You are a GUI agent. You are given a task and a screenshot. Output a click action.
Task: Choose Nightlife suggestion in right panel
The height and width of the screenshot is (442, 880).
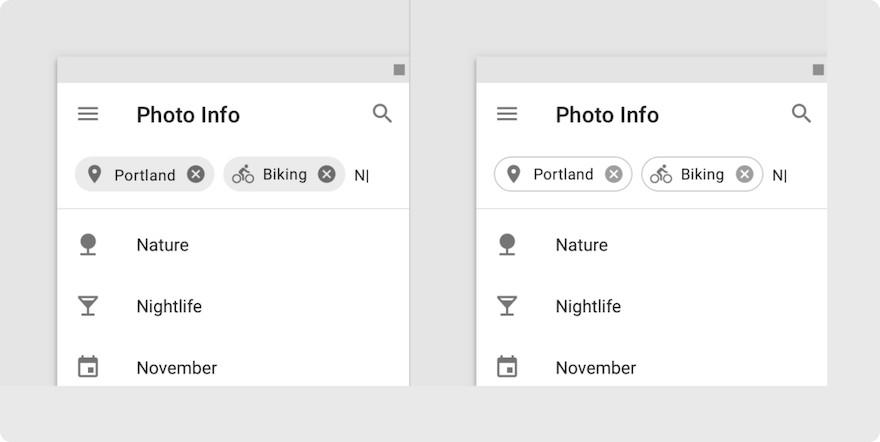pos(652,306)
